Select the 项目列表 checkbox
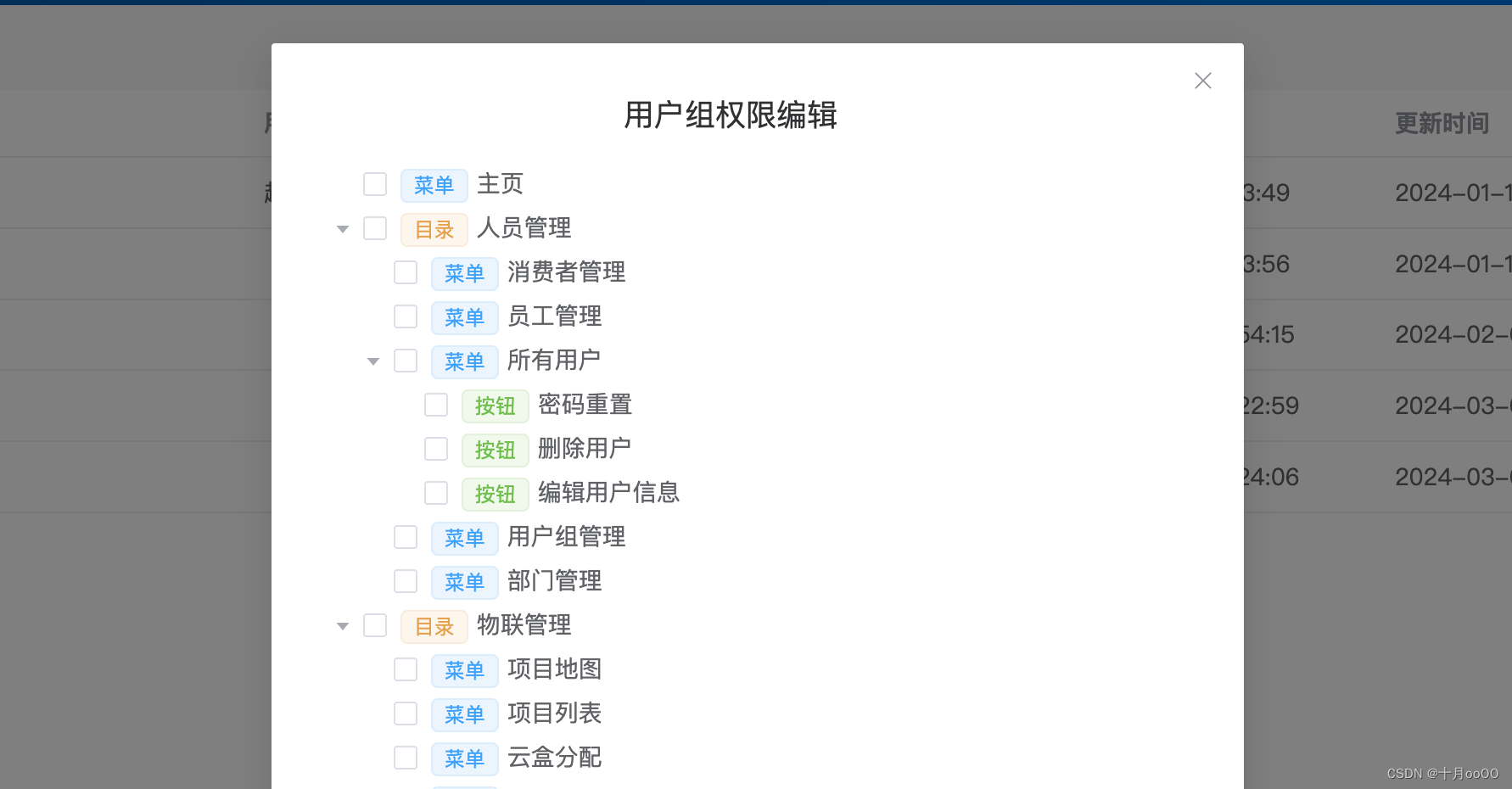The height and width of the screenshot is (789, 1512). [x=406, y=713]
